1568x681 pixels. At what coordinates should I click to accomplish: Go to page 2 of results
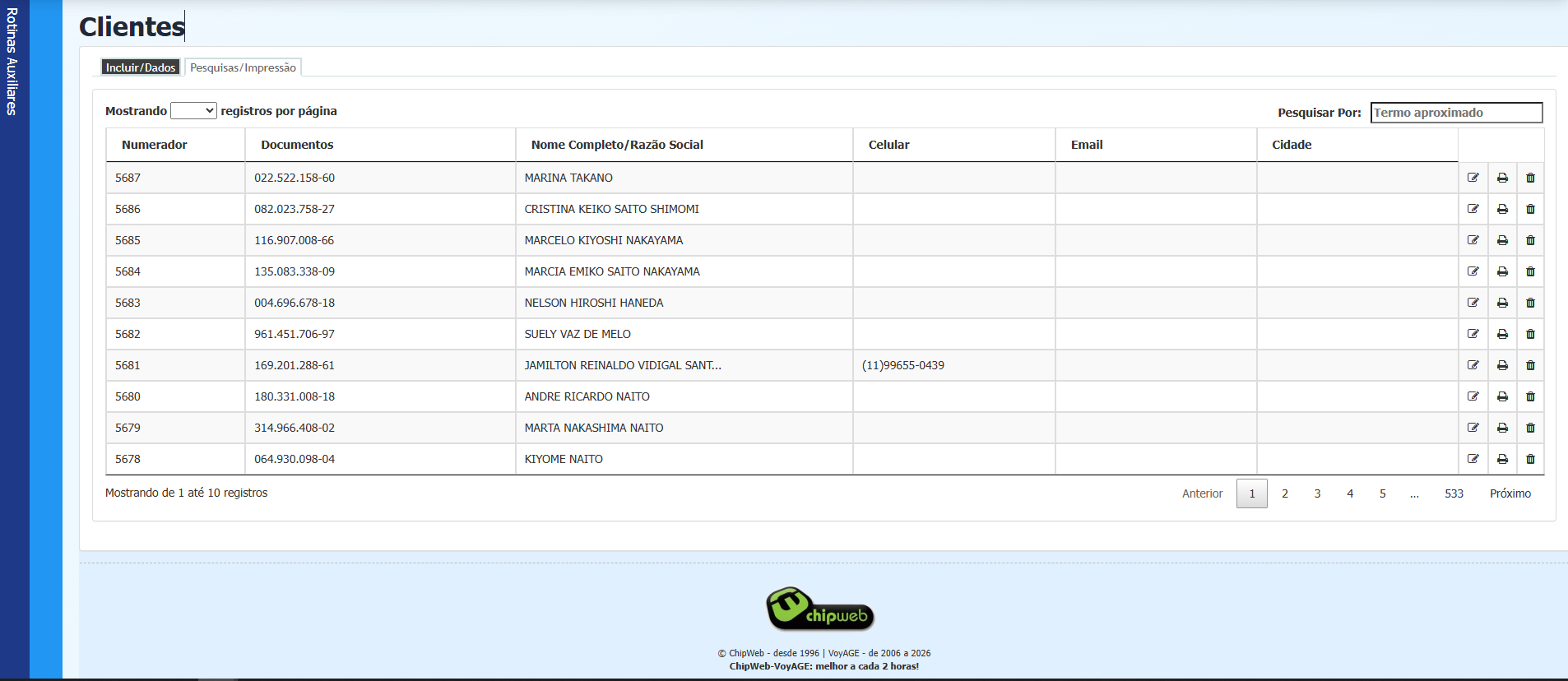[1284, 493]
